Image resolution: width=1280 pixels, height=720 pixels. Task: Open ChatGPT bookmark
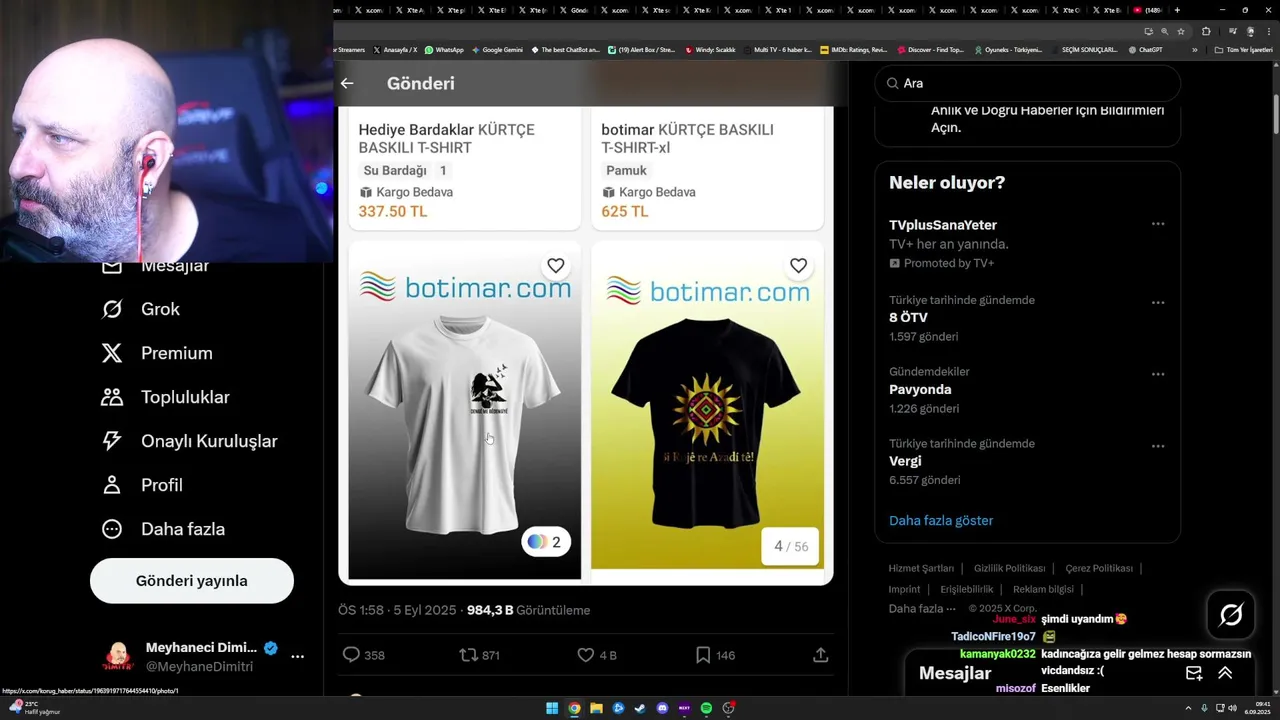1145,50
